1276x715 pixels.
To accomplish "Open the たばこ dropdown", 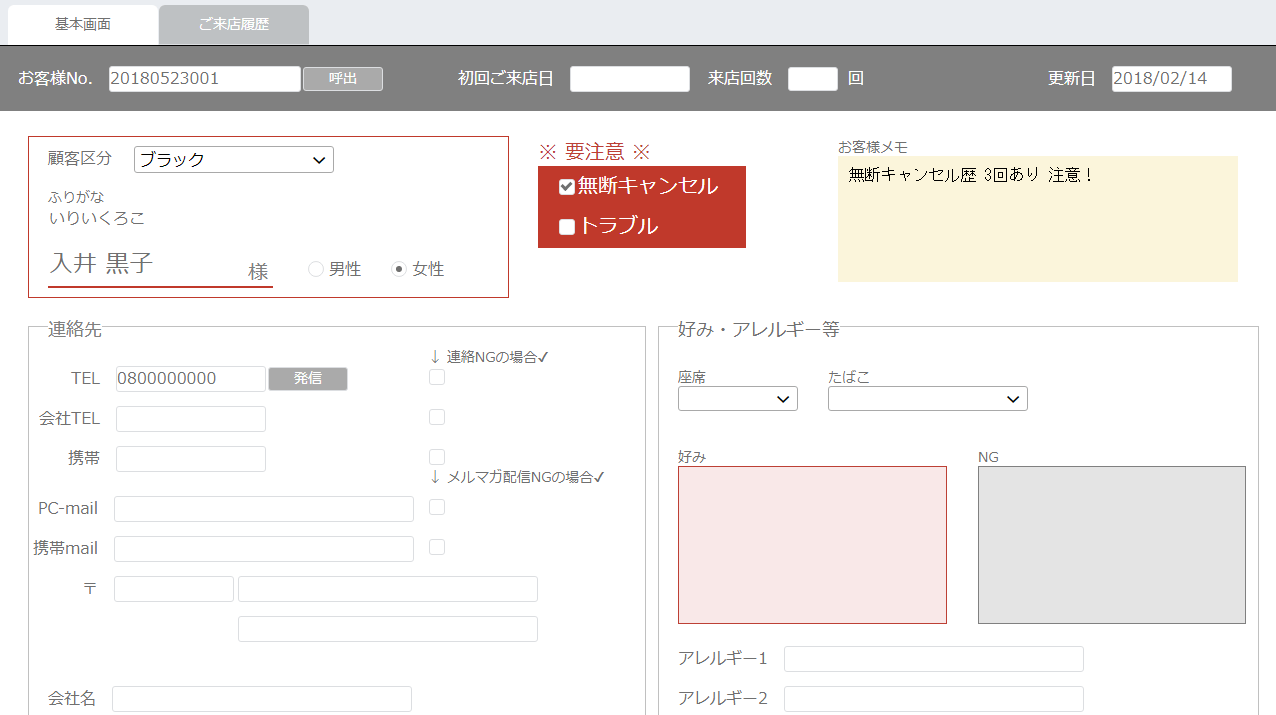I will 927,399.
